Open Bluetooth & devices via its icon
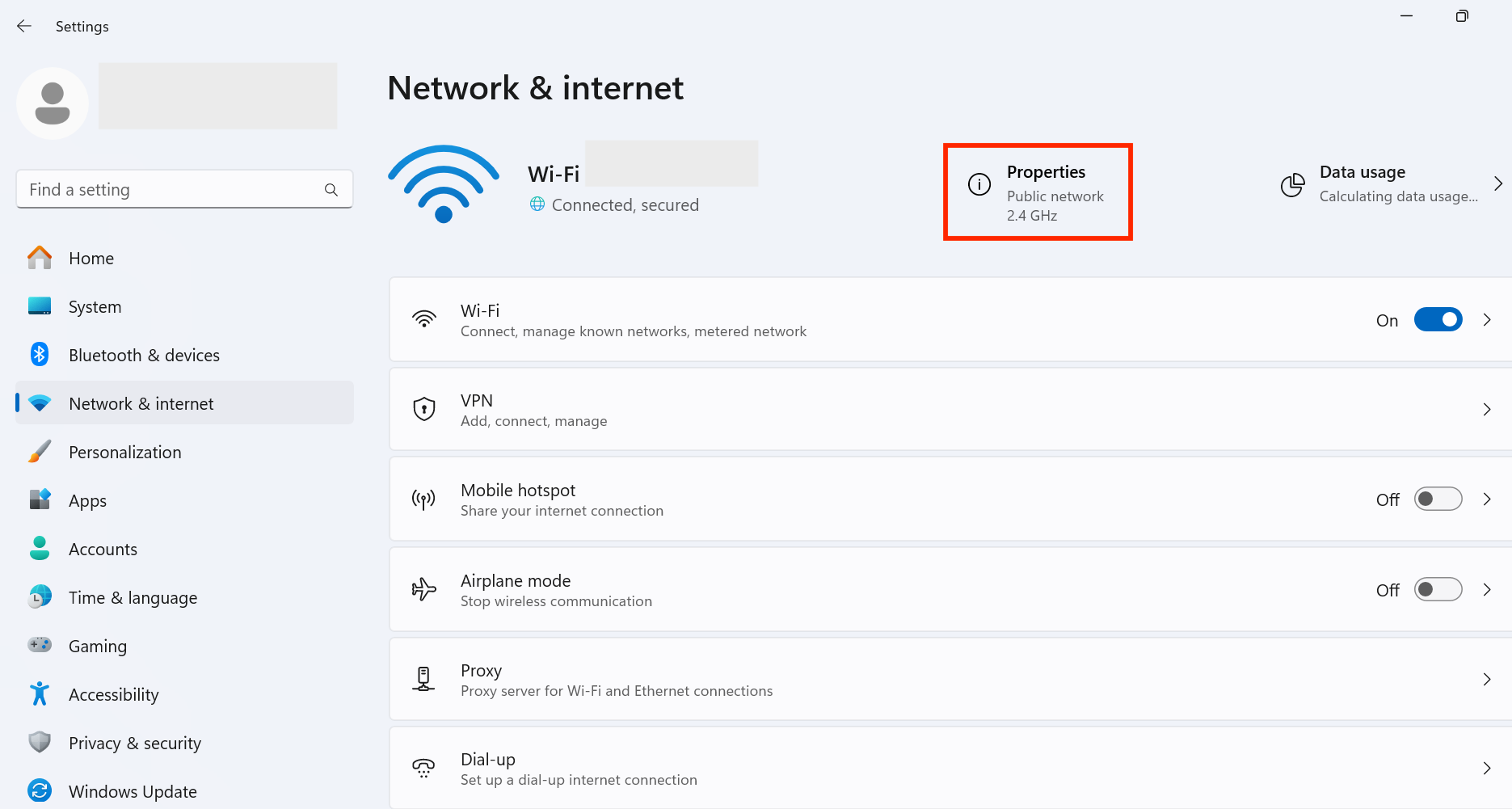1512x809 pixels. tap(38, 354)
